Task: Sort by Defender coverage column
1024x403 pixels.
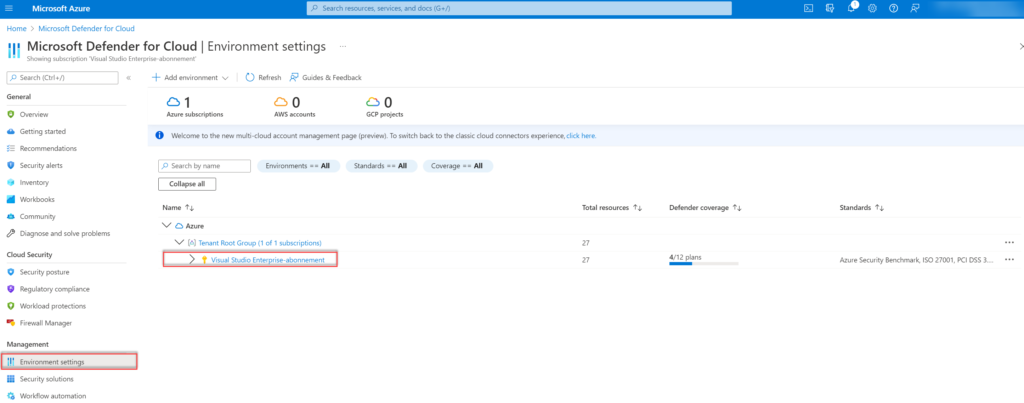Action: coord(705,208)
